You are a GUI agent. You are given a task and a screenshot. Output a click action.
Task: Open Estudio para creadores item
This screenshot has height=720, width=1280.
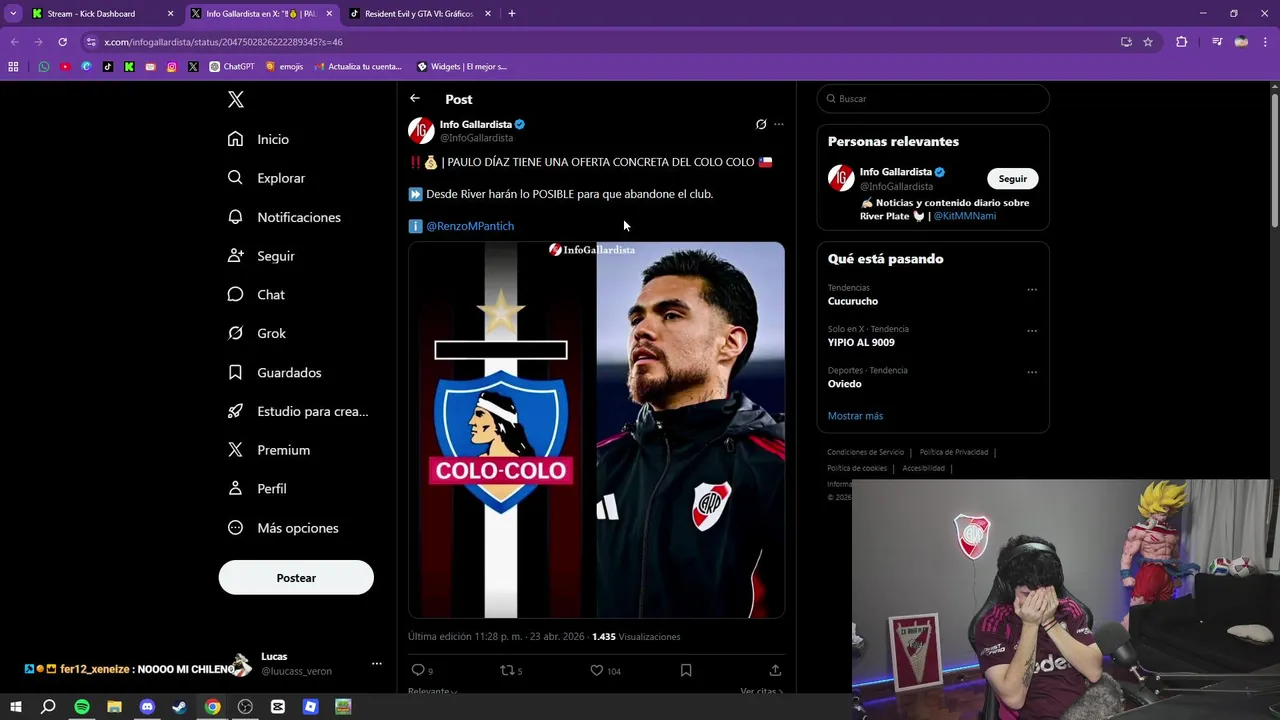298,411
